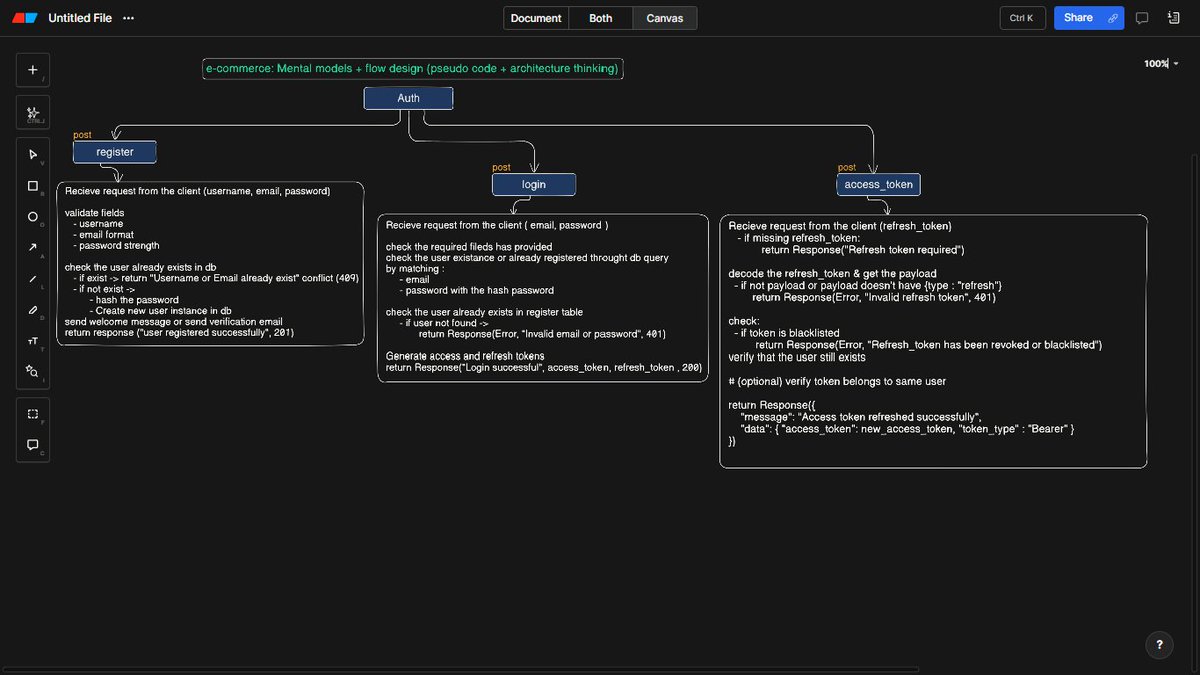Switch to Canvas view
Viewport: 1200px width, 675px height.
point(665,18)
